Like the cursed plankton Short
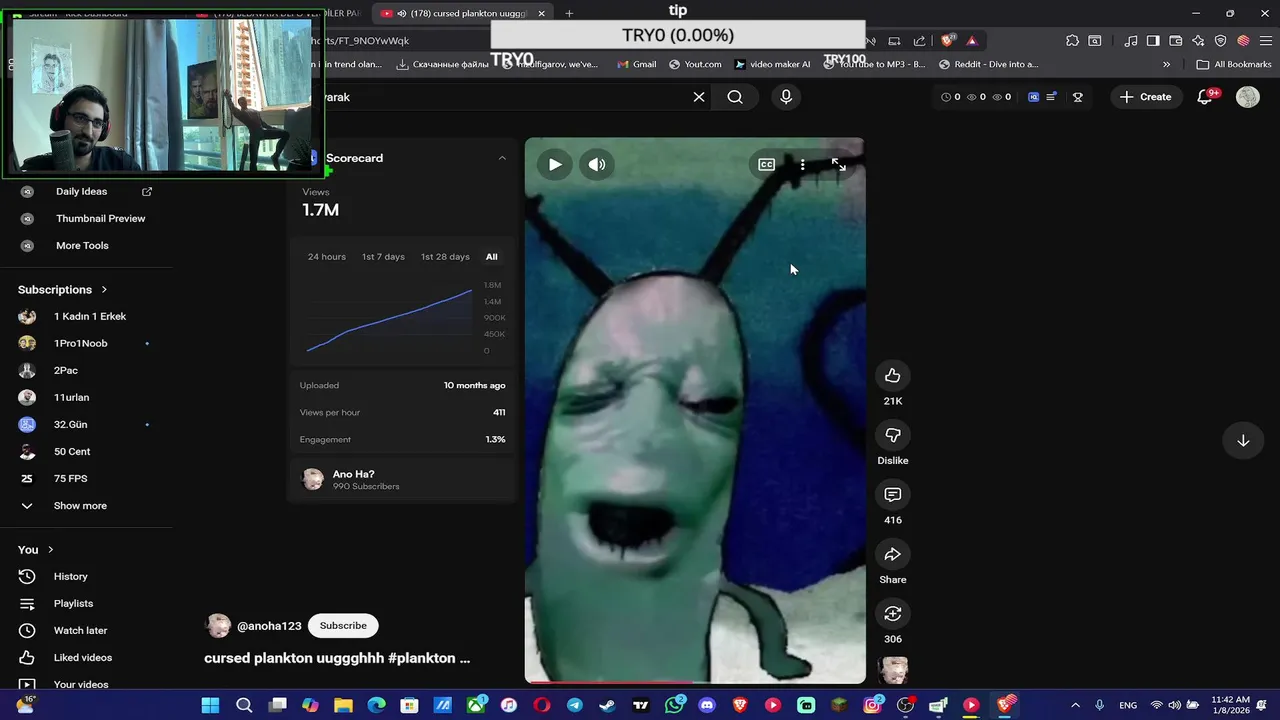The height and width of the screenshot is (720, 1280). coord(893,376)
